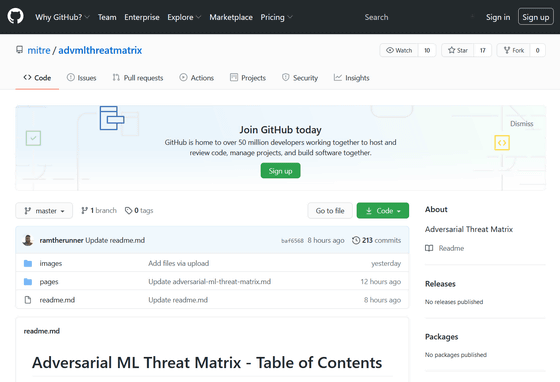Open the images folder name
This screenshot has height=382, width=560.
[x=51, y=263]
